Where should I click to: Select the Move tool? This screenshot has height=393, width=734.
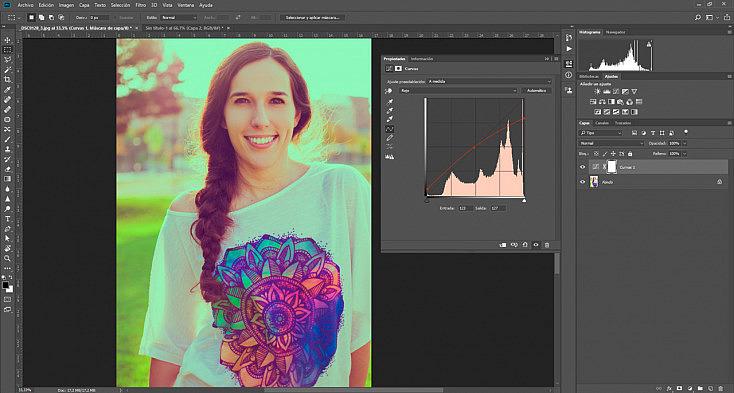tap(7, 40)
